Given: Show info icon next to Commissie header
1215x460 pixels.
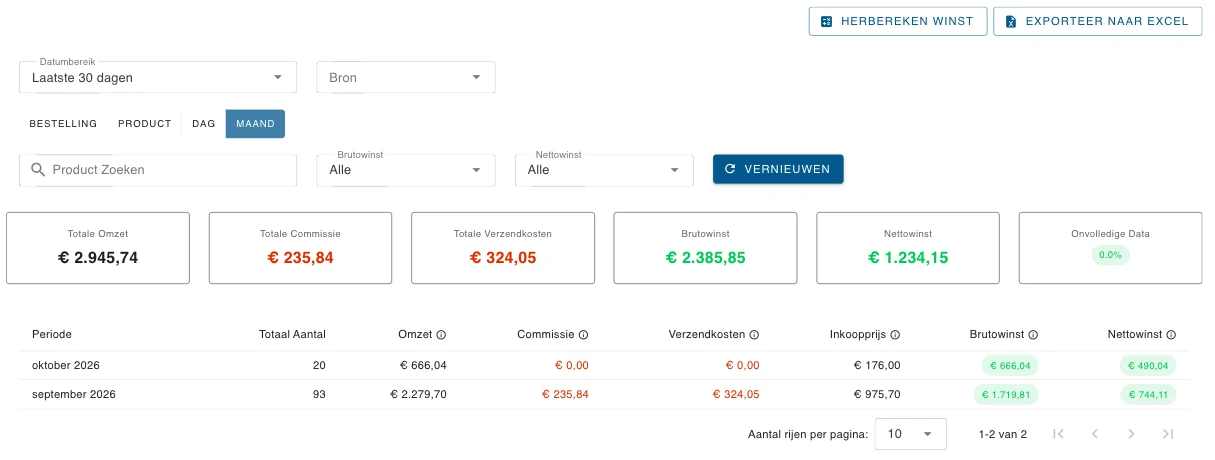Looking at the screenshot, I should click(x=583, y=335).
